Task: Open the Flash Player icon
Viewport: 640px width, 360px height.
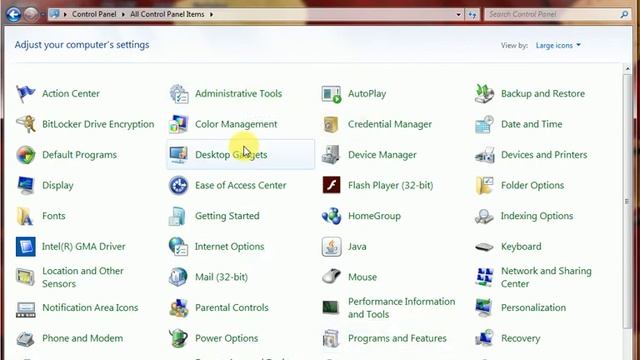Action: pos(331,185)
